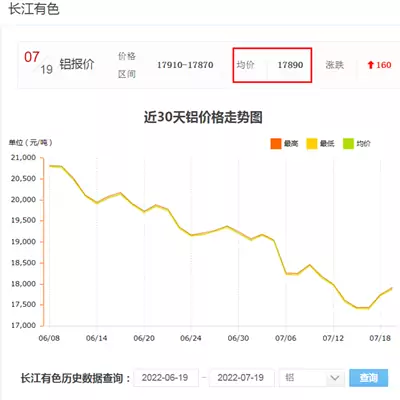Click the 单位（元/吨） unit label
The width and height of the screenshot is (400, 400).
[31, 143]
